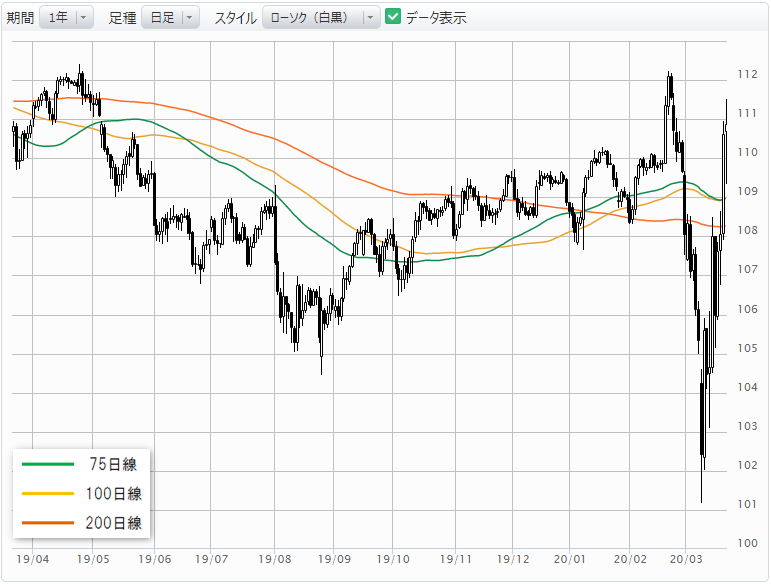The width and height of the screenshot is (771, 584).
Task: Click the 103 price axis label
Action: click(747, 426)
